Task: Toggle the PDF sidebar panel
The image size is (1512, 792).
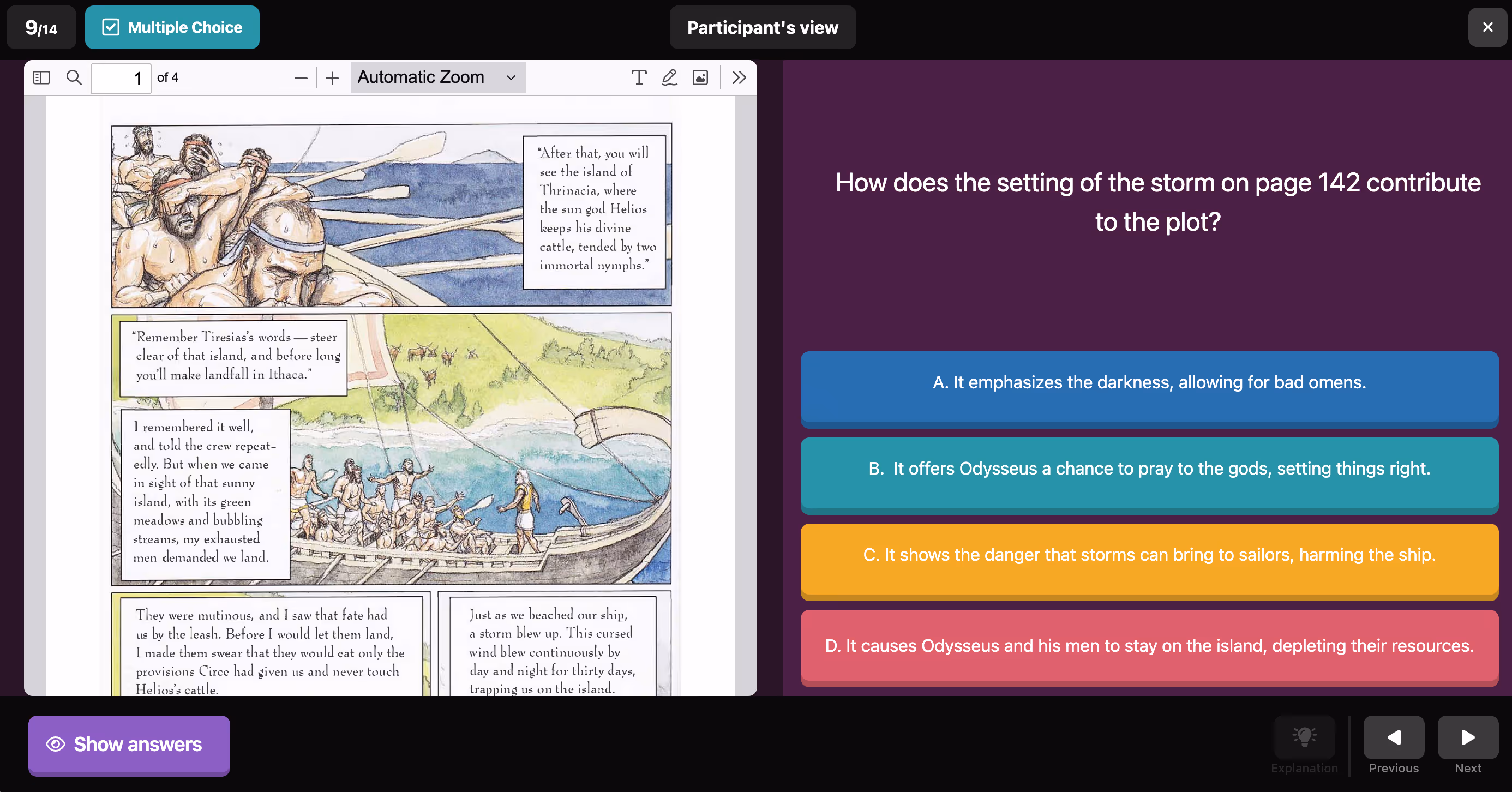Action: point(41,77)
